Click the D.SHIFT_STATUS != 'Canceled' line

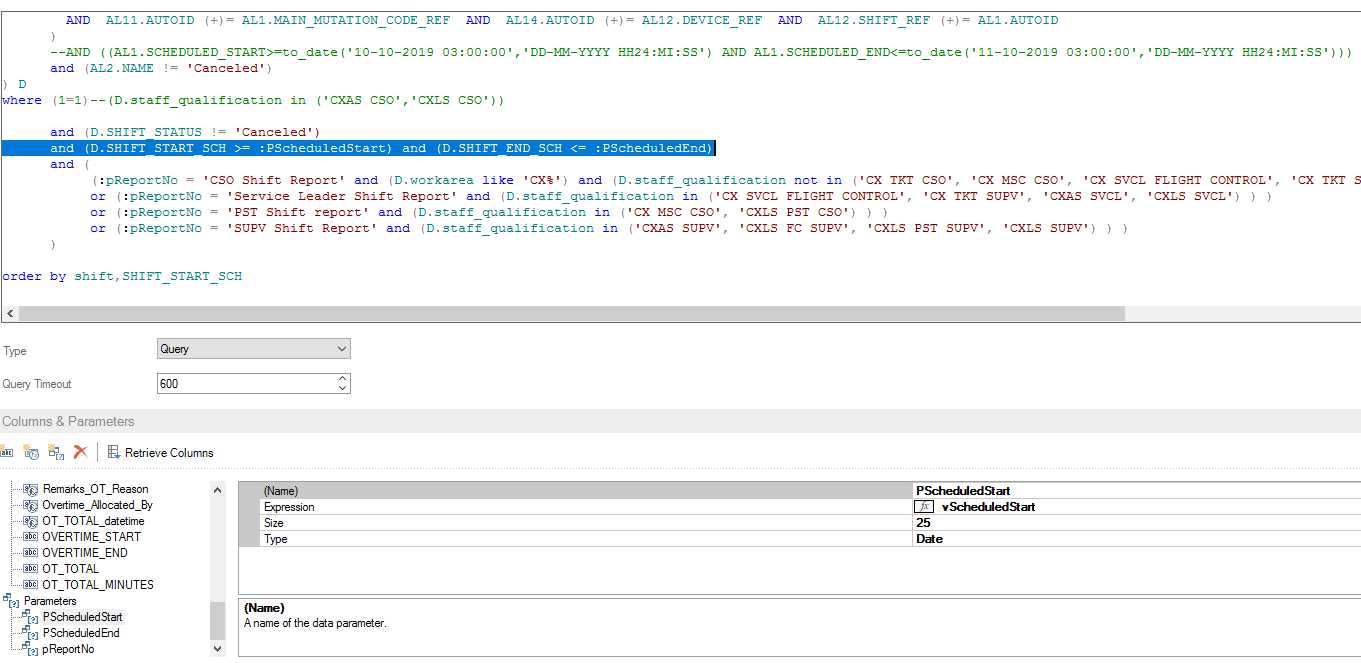point(185,132)
